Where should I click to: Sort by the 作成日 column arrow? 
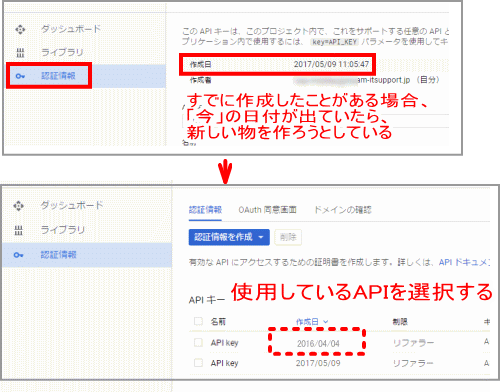[326, 322]
